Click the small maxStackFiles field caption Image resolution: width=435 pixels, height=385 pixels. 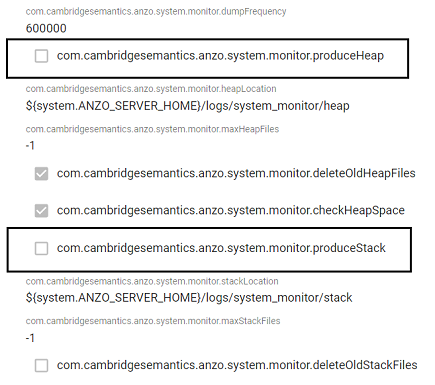coord(153,321)
